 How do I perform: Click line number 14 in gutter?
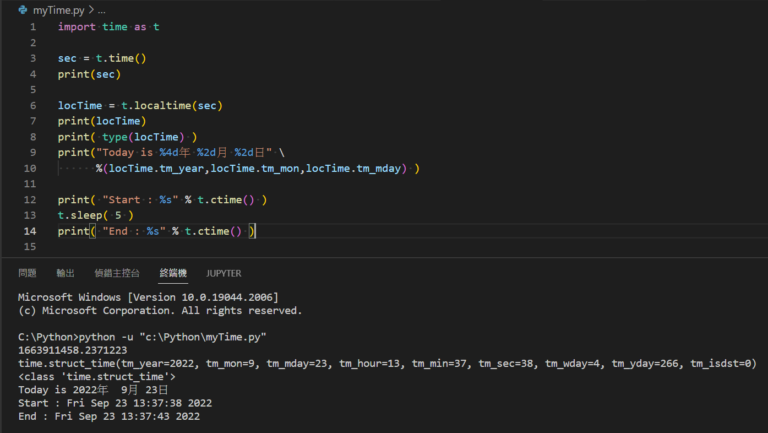click(30, 231)
